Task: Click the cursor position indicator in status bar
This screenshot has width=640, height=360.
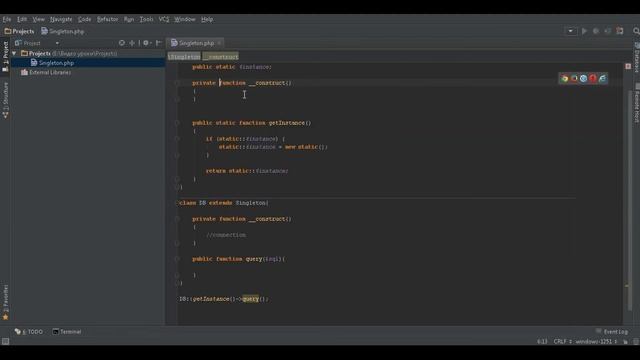Action: 542,342
